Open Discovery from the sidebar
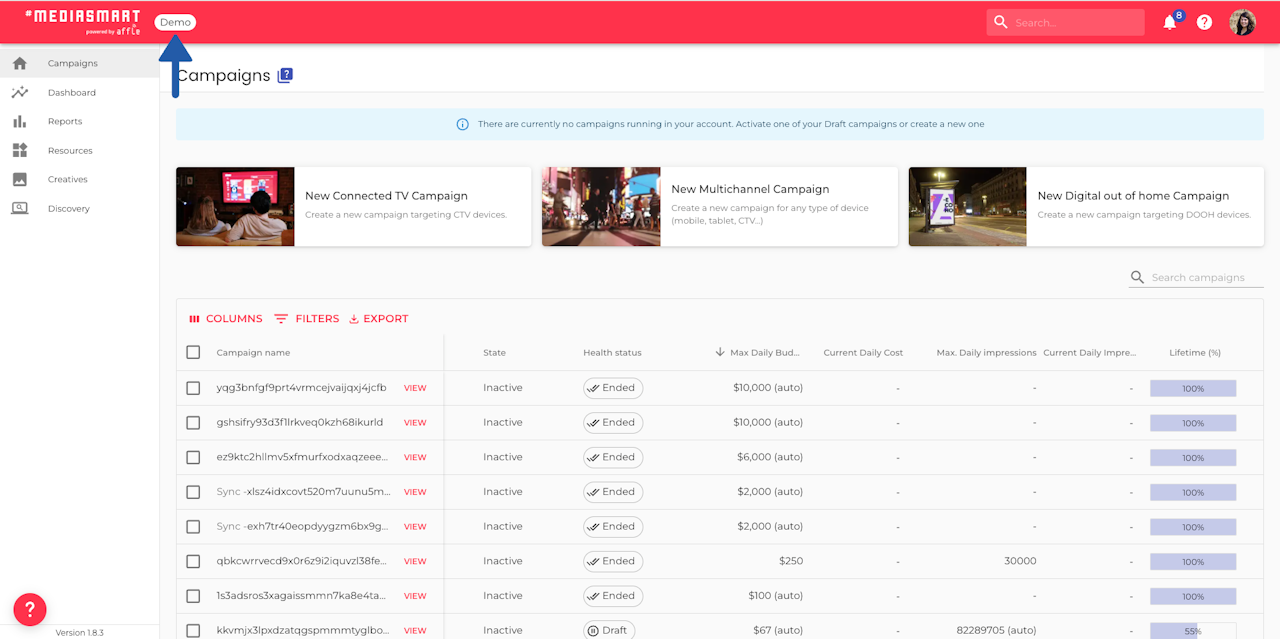Image resolution: width=1280 pixels, height=639 pixels. coord(68,209)
